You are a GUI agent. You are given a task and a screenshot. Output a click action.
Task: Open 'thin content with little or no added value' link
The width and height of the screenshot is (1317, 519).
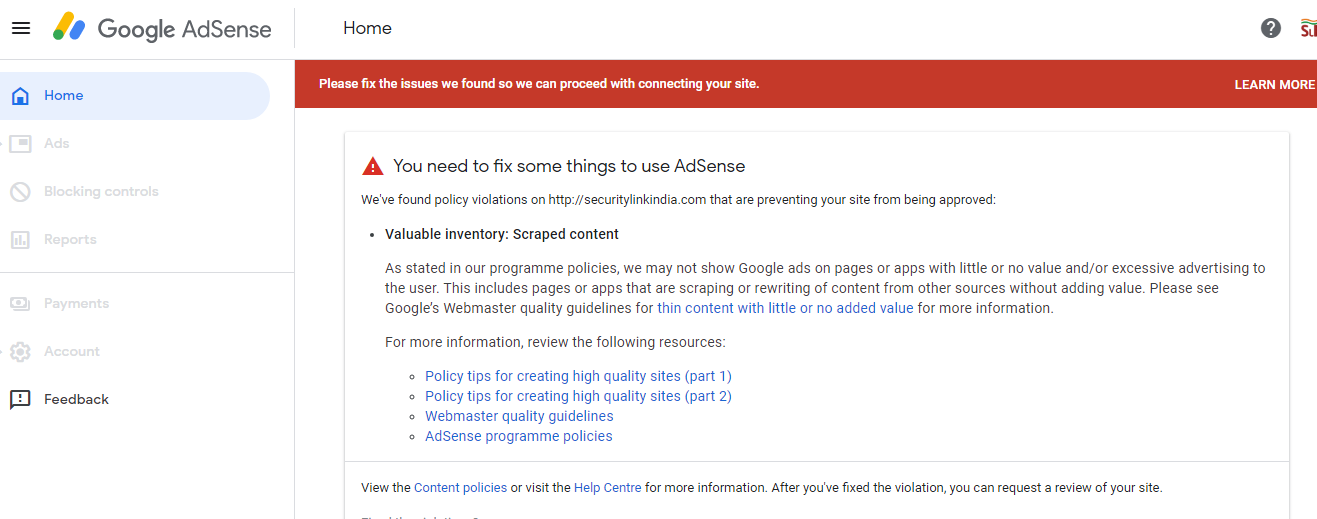point(785,308)
